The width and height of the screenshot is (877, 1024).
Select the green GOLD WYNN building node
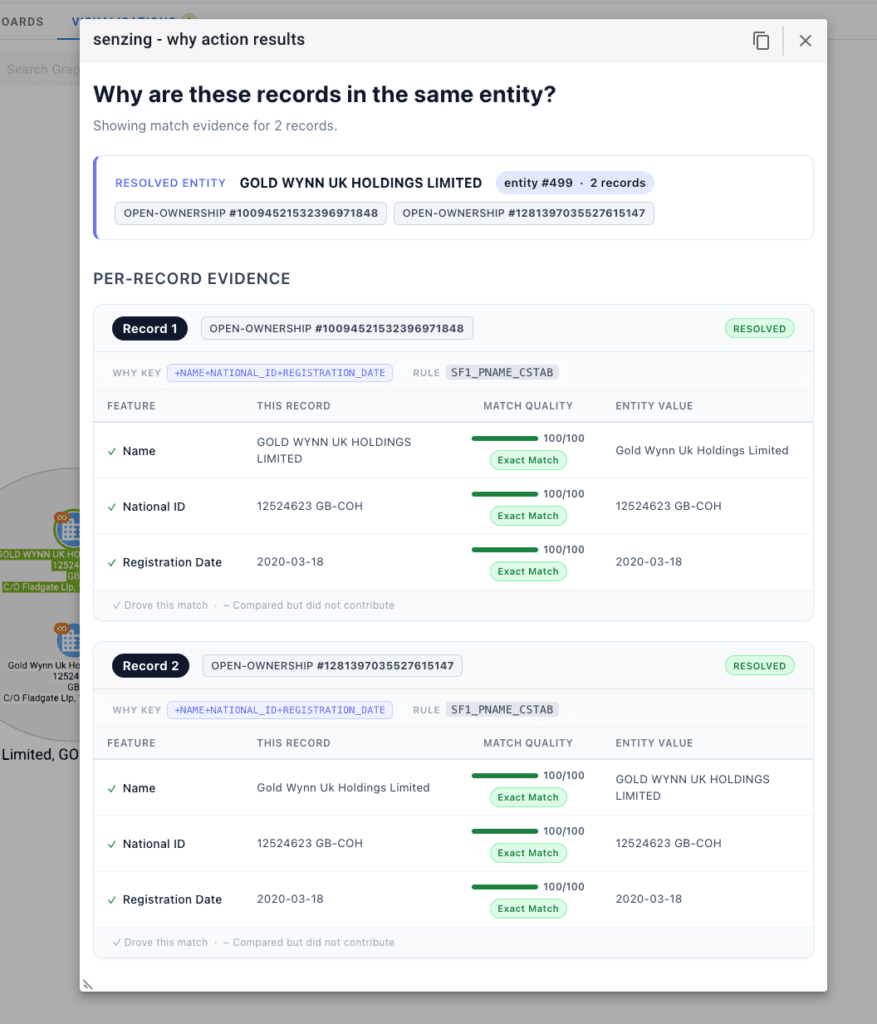tap(68, 528)
